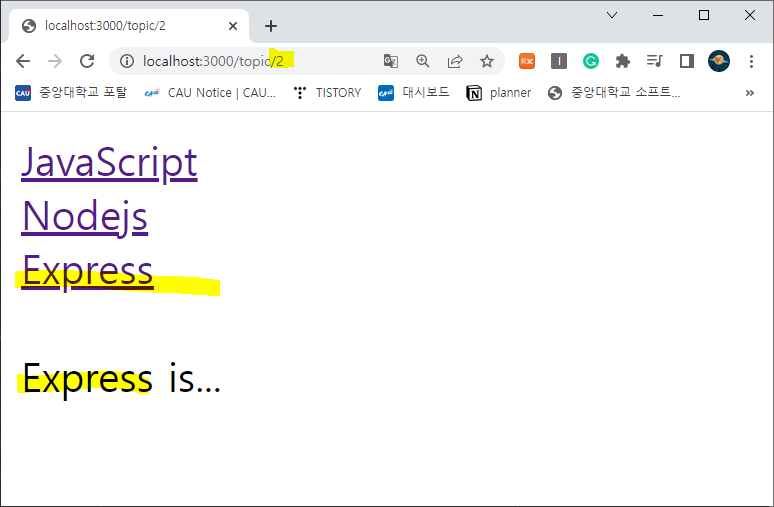The height and width of the screenshot is (507, 774).
Task: Minimize the browser window
Action: [658, 15]
